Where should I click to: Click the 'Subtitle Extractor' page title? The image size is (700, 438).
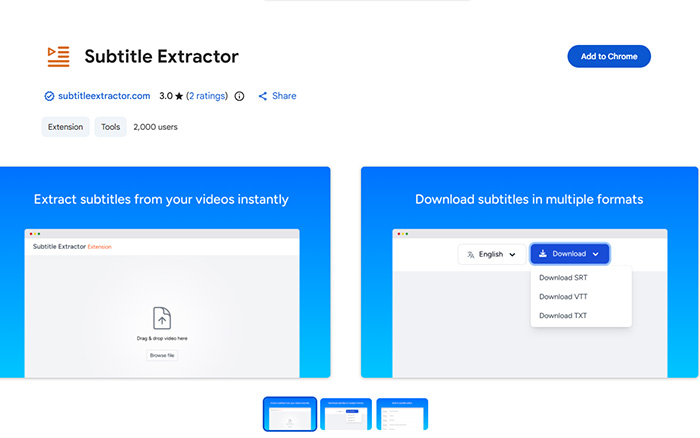[x=162, y=57]
